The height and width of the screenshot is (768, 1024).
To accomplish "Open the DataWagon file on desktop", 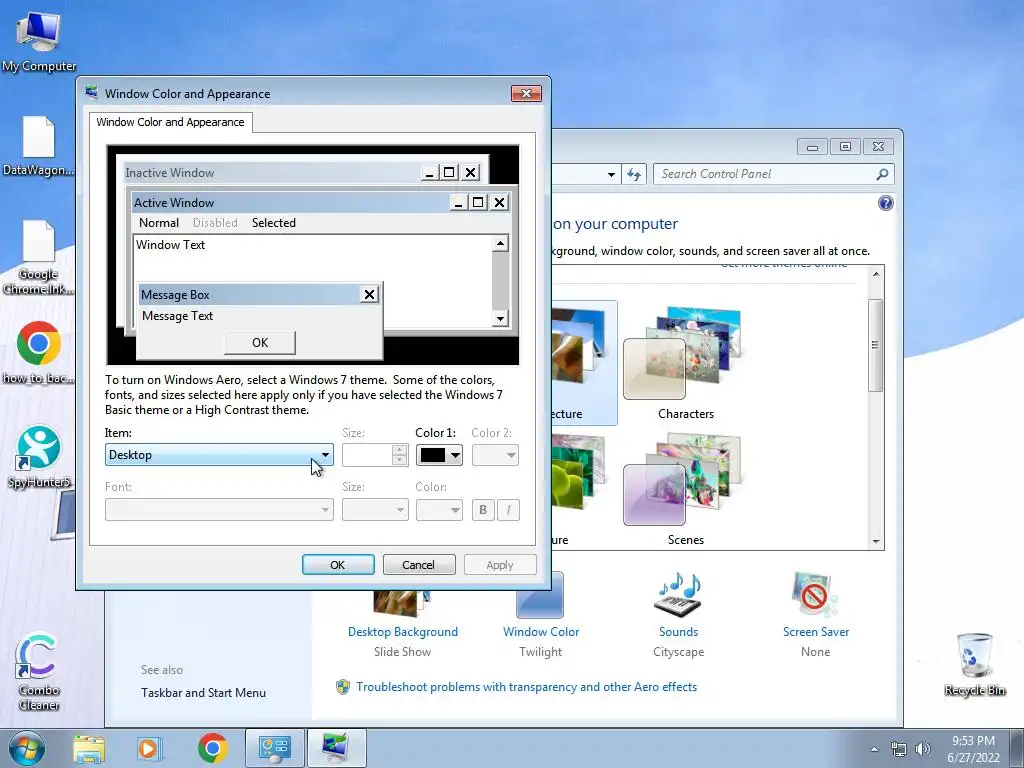I will click(38, 146).
